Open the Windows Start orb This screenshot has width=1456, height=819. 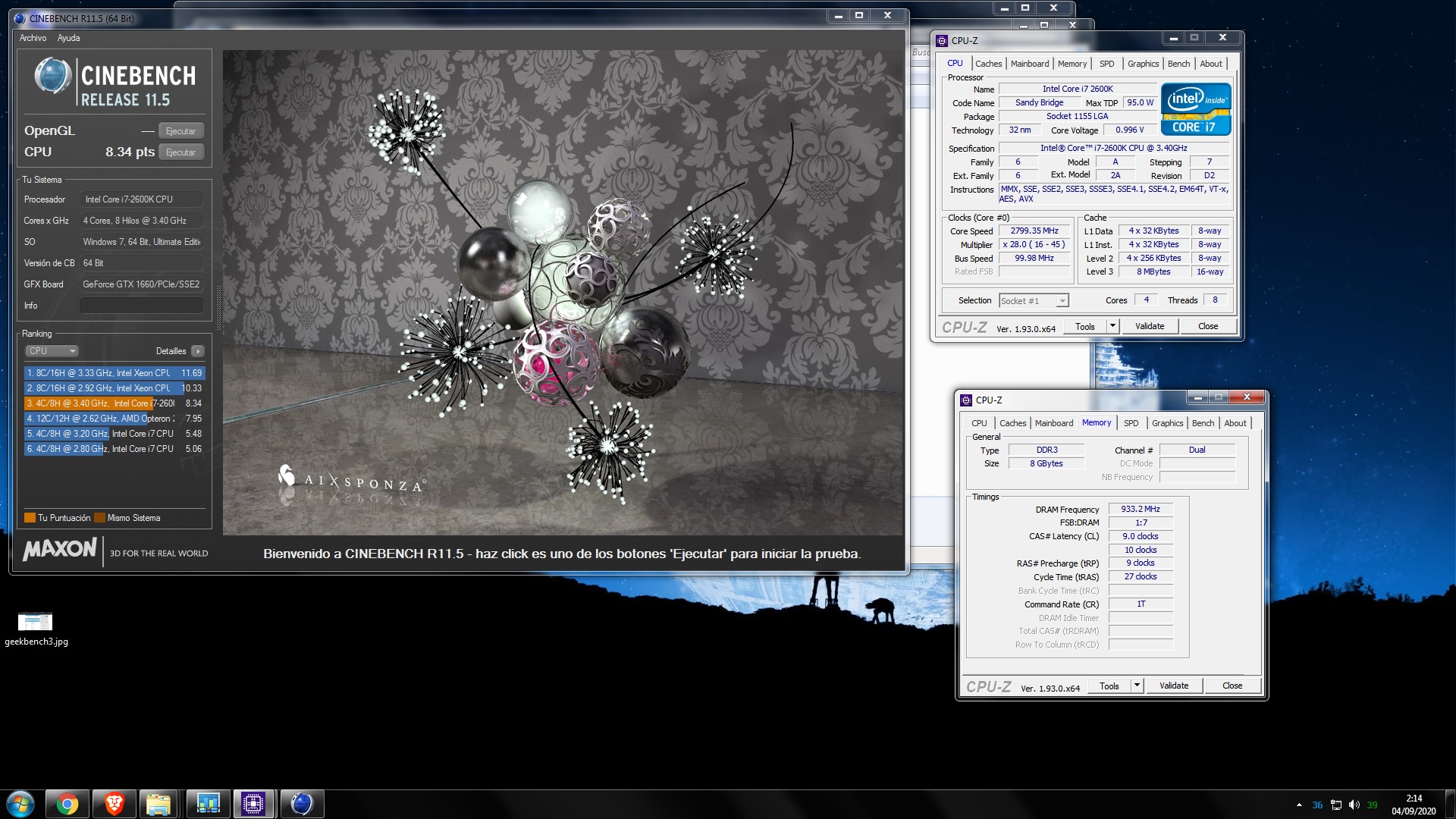[x=20, y=804]
